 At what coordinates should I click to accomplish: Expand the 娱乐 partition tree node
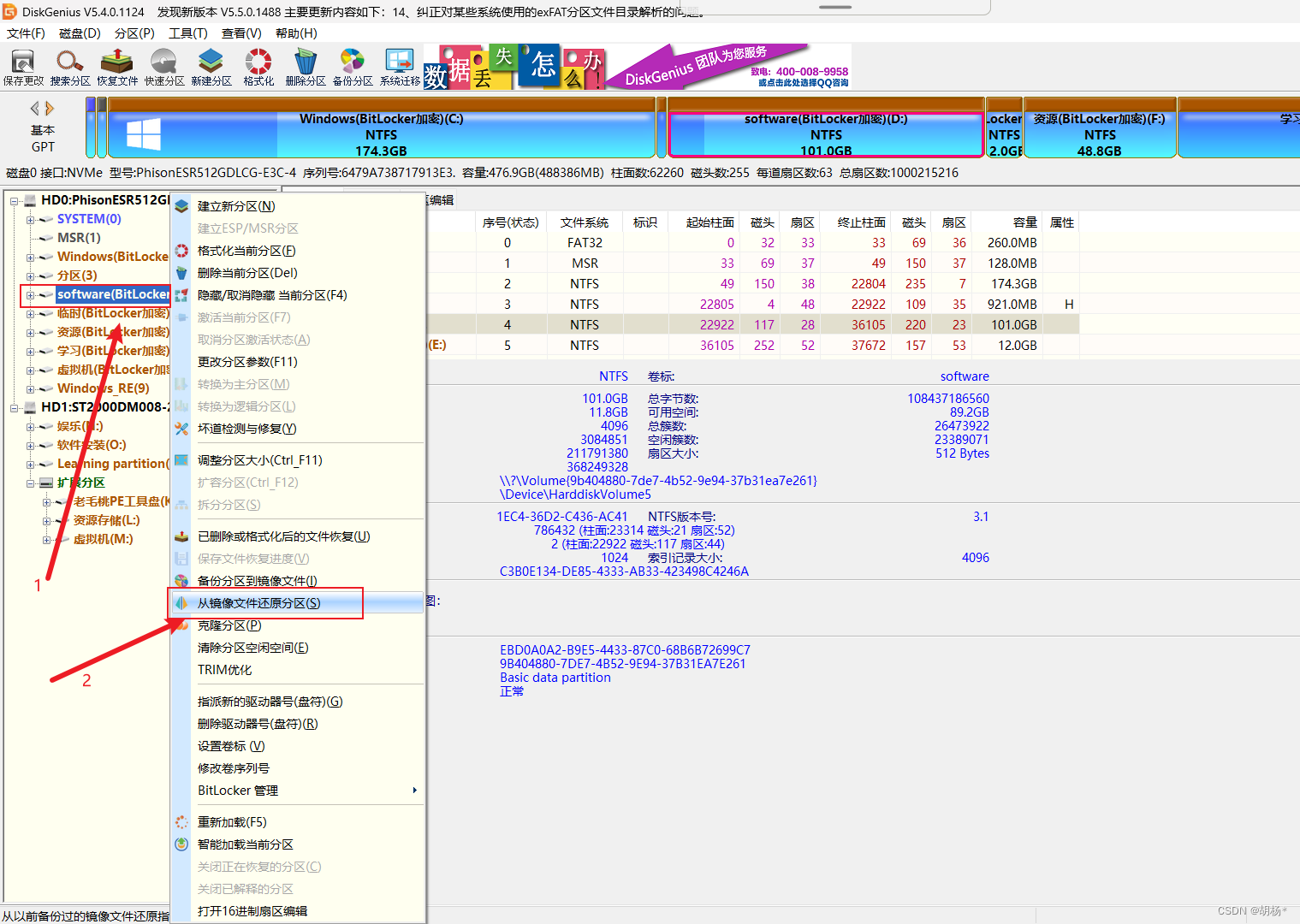pos(31,427)
